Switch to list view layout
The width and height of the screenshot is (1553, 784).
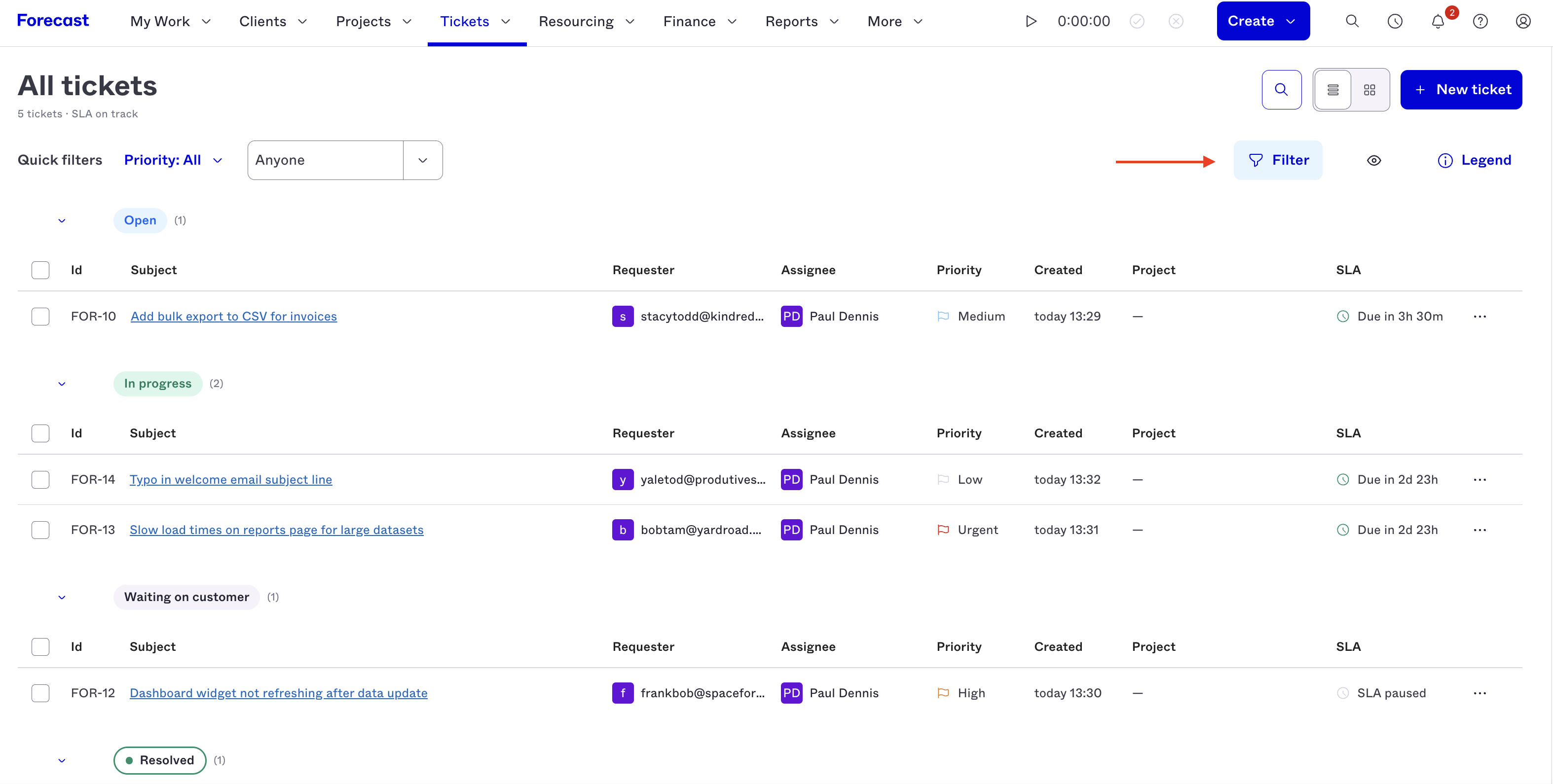click(x=1333, y=90)
